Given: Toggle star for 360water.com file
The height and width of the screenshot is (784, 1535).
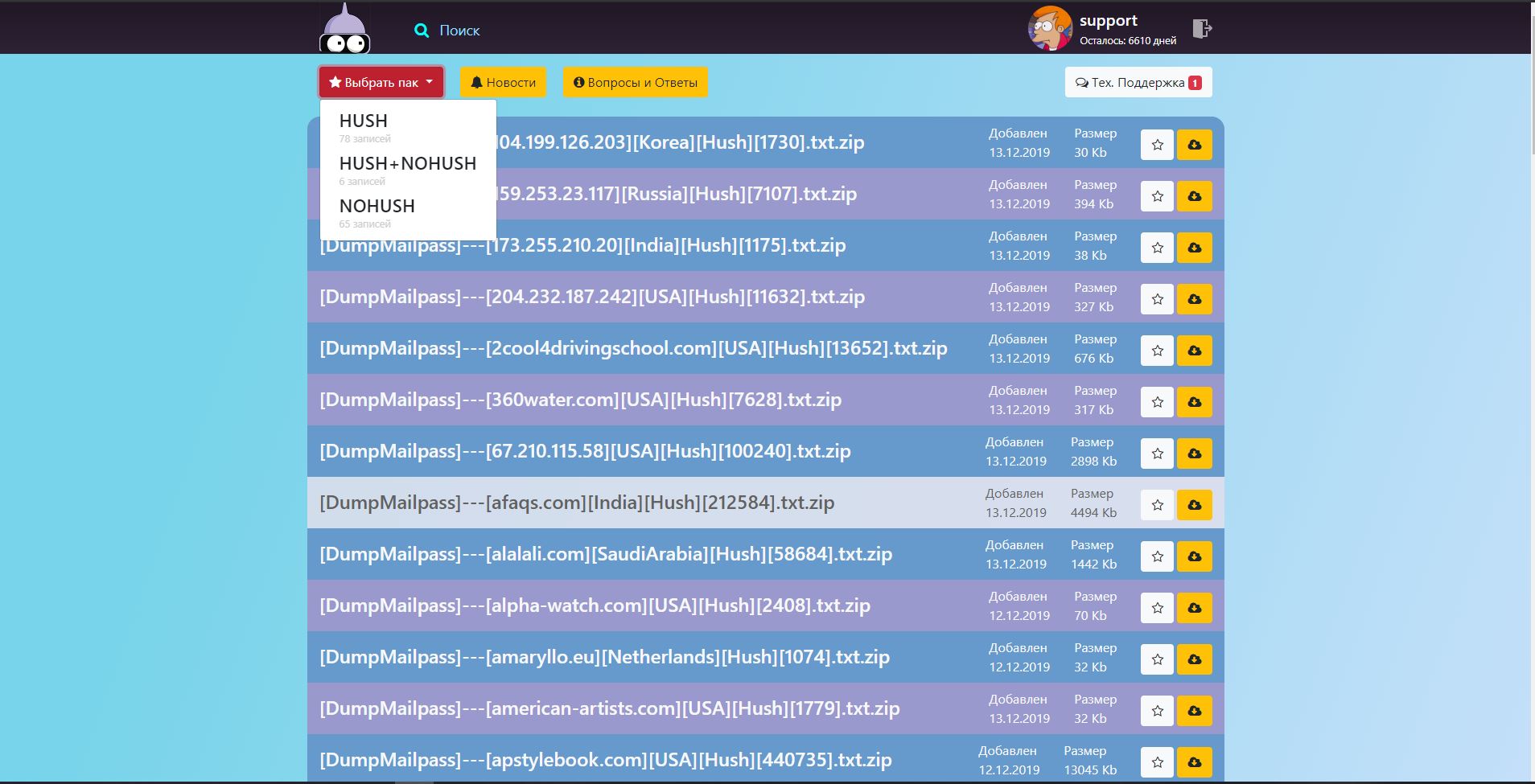Looking at the screenshot, I should click(x=1157, y=402).
